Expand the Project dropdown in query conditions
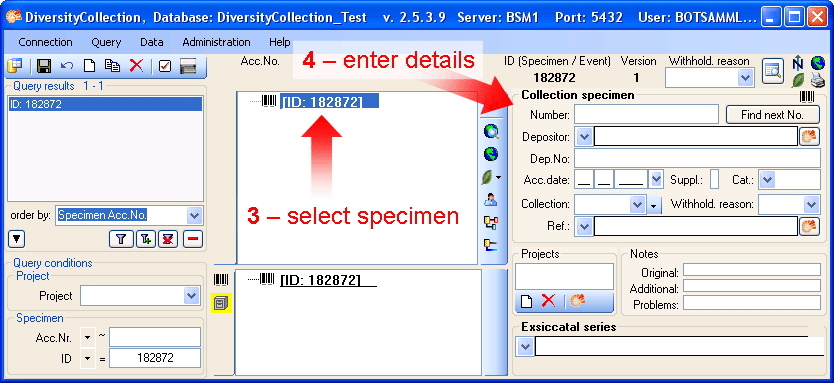This screenshot has height=383, width=834. 190,296
